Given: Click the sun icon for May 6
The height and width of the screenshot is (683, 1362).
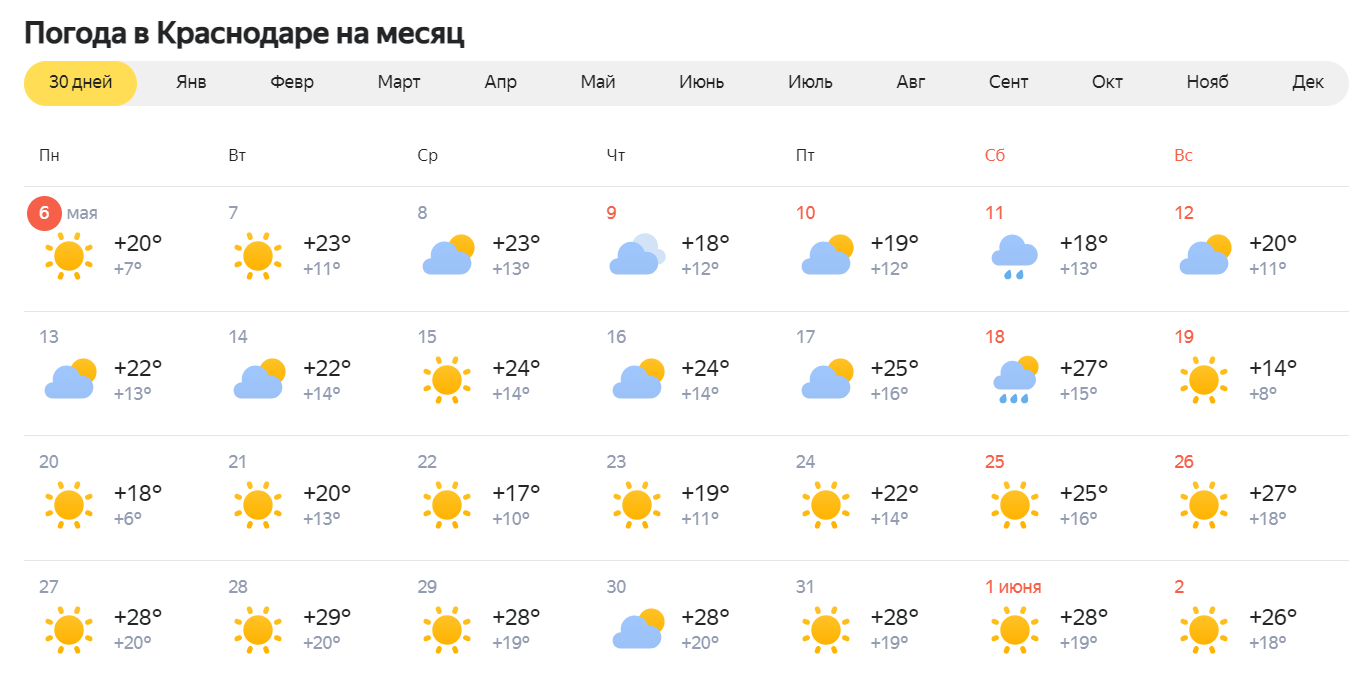Looking at the screenshot, I should [x=68, y=256].
